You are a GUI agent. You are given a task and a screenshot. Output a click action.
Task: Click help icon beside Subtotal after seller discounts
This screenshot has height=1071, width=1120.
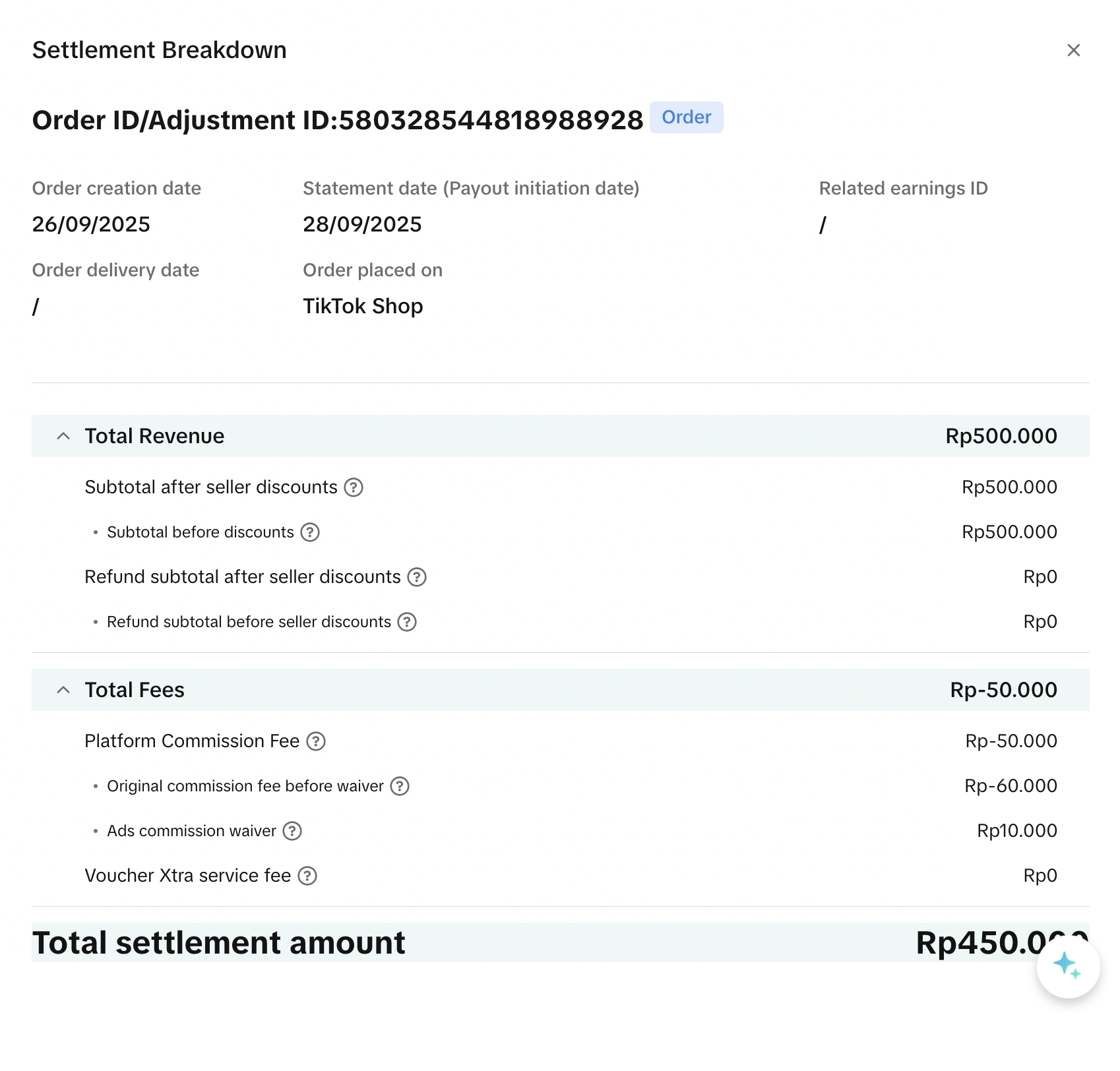(354, 487)
